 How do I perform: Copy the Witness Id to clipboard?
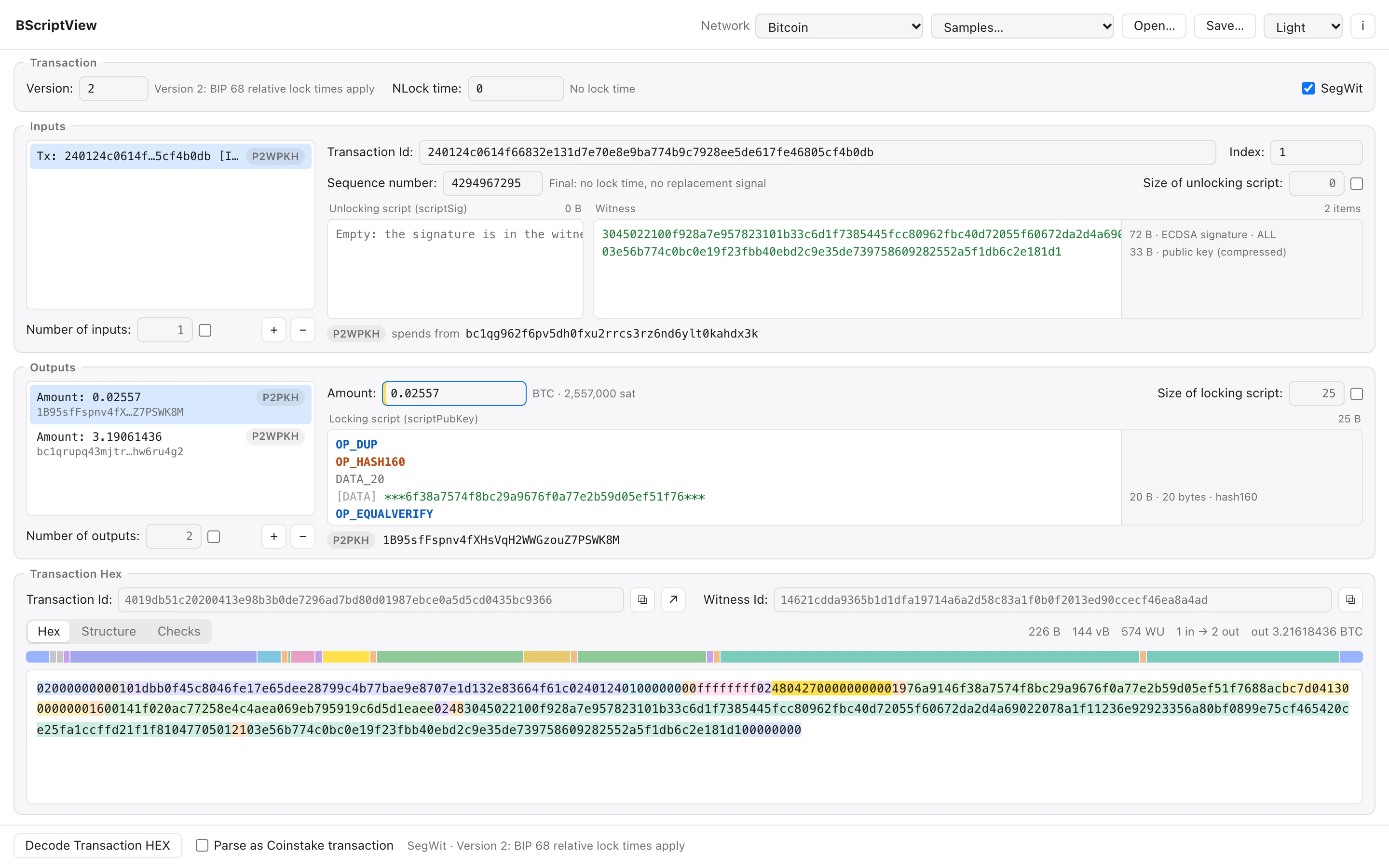(x=1350, y=599)
